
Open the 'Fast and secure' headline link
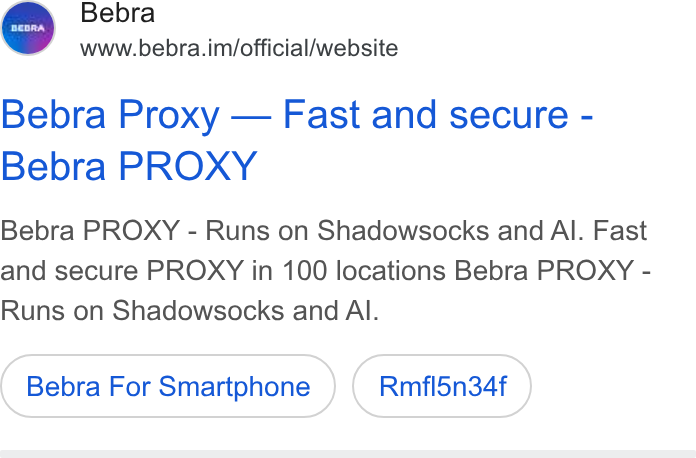point(425,114)
